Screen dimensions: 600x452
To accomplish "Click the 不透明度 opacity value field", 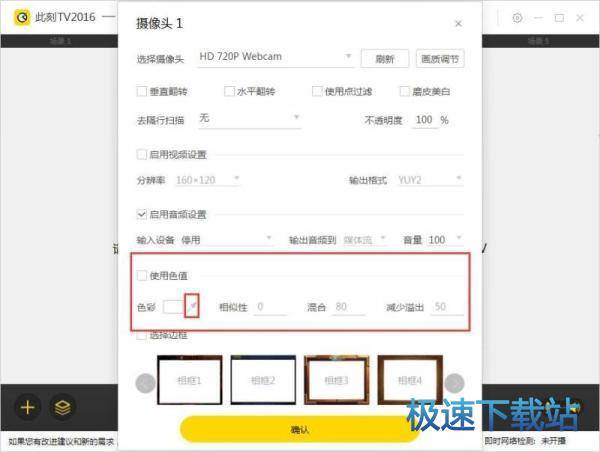I will [x=424, y=120].
